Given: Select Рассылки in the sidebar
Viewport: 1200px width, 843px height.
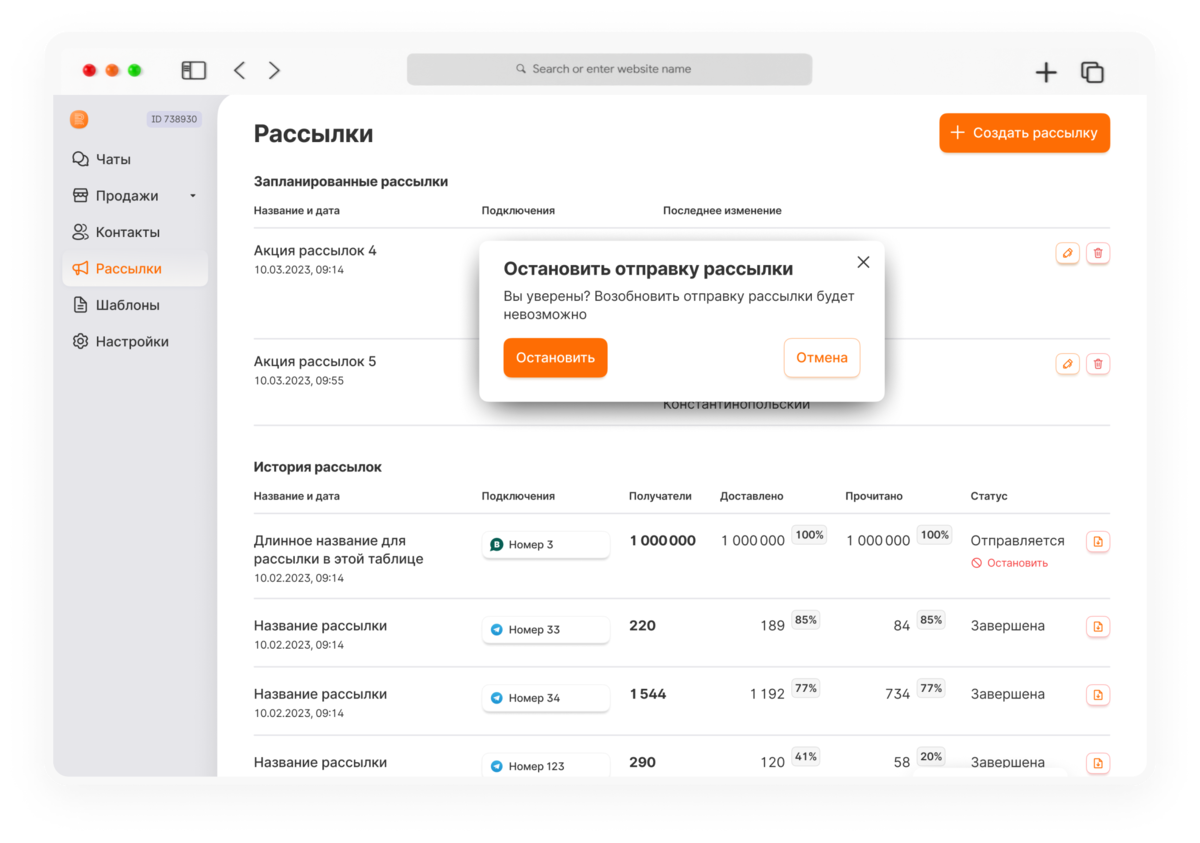Looking at the screenshot, I should pyautogui.click(x=135, y=268).
